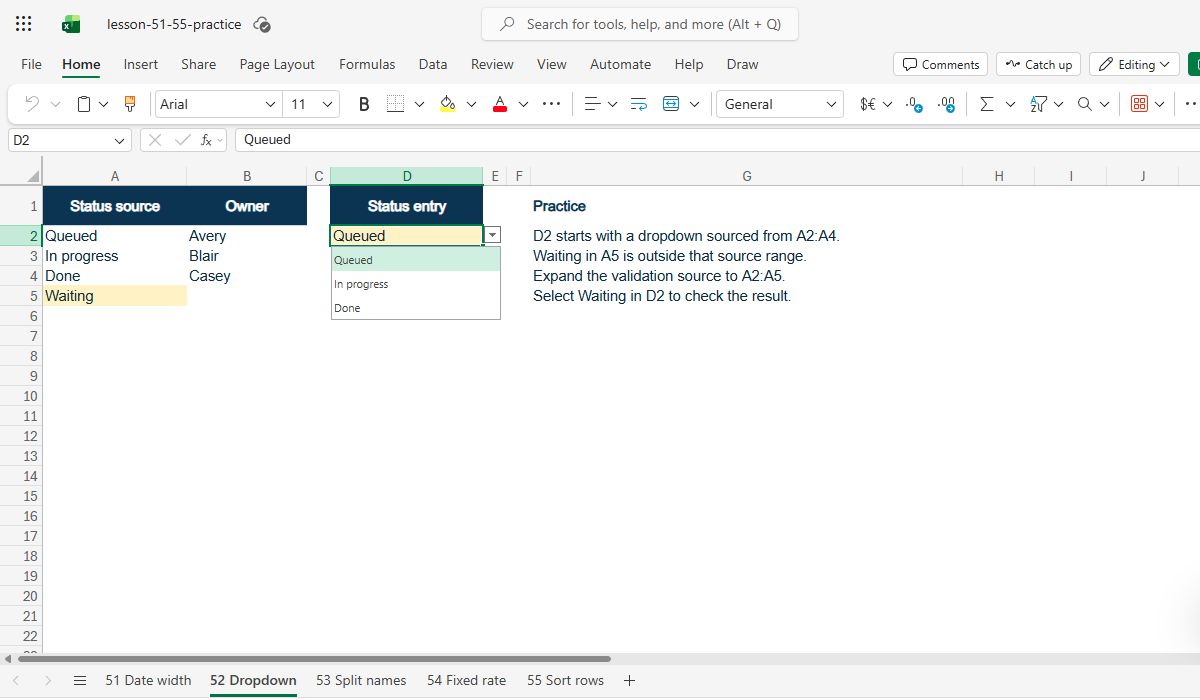1200x700 pixels.
Task: Apply cell borders icon
Action: point(395,104)
